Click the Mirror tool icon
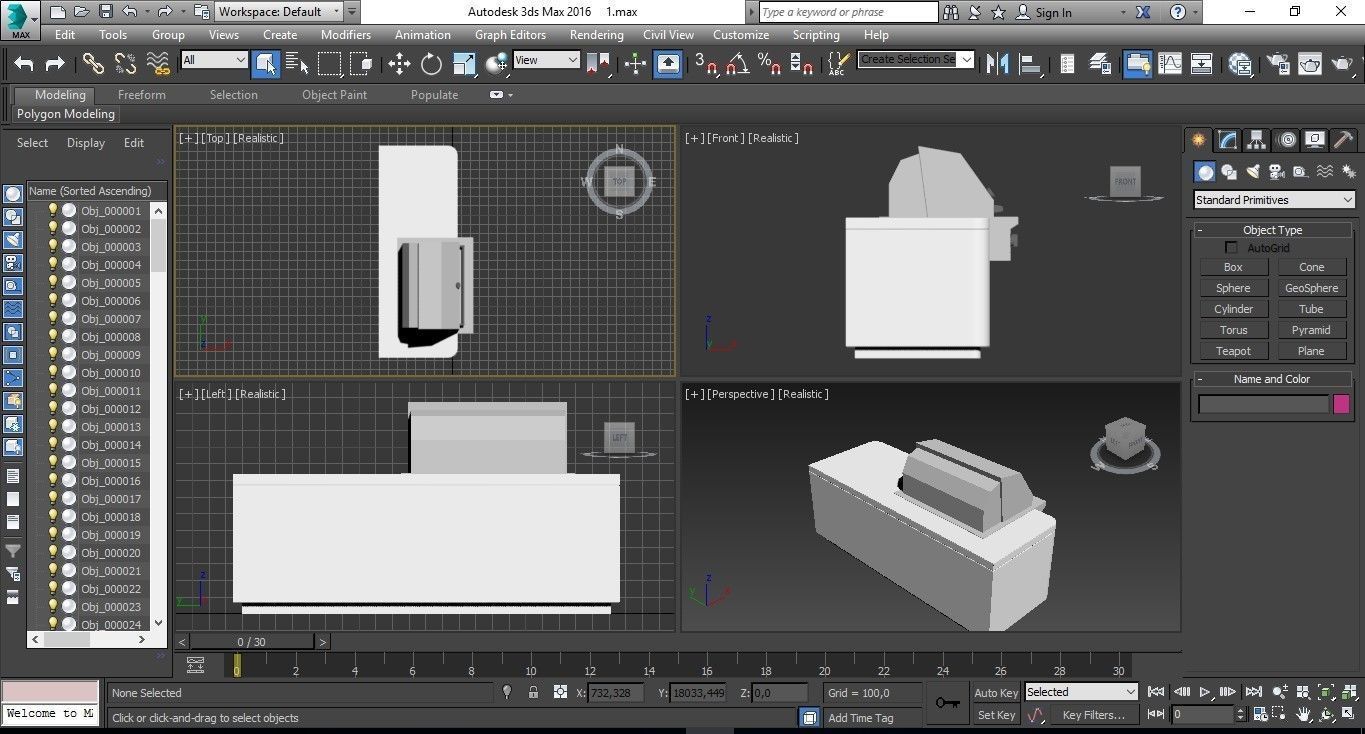1365x734 pixels. [x=997, y=64]
